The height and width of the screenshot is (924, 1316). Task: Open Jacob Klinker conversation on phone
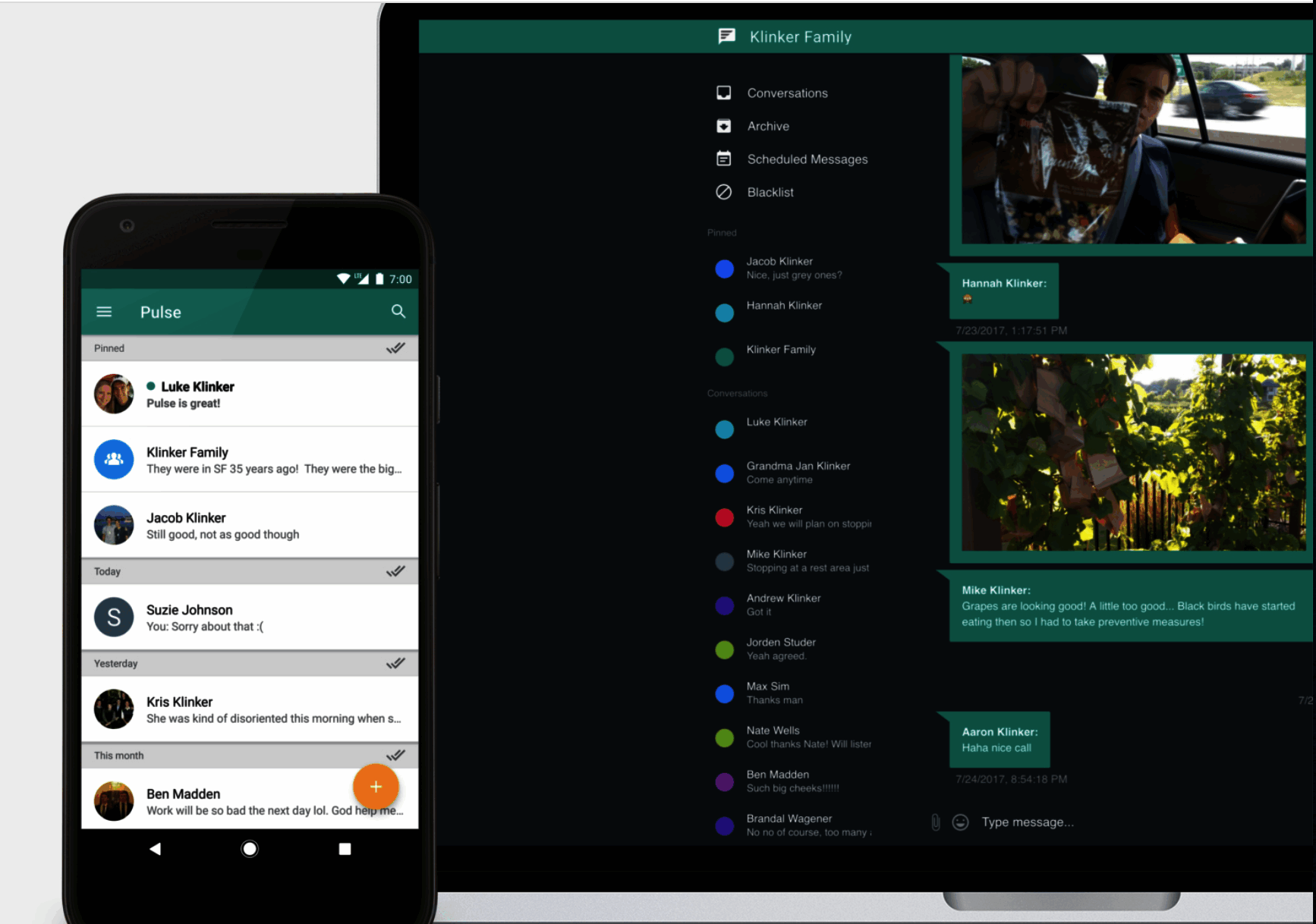(250, 526)
